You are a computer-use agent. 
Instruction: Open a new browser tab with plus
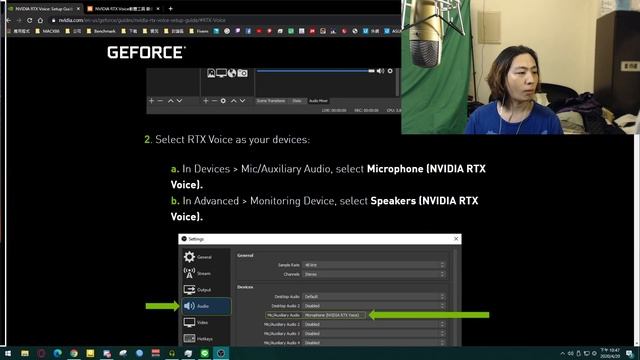click(171, 9)
